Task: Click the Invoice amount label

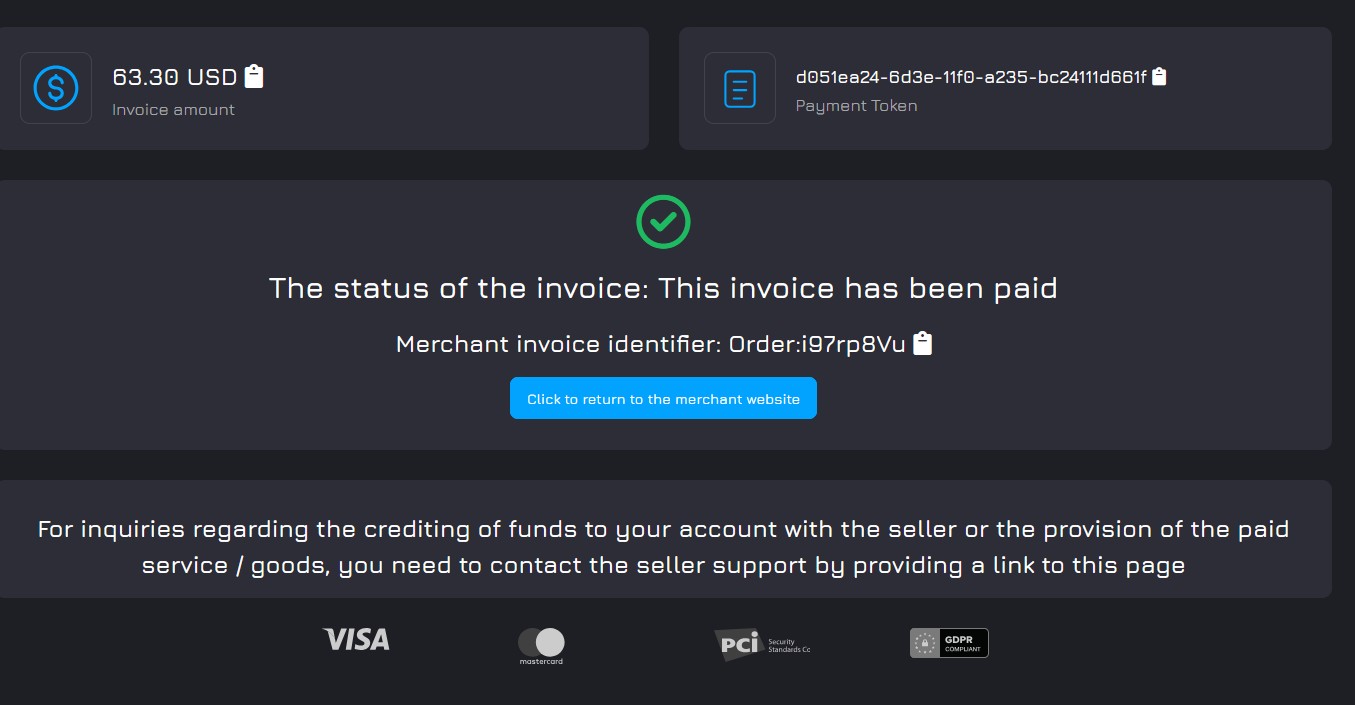Action: (x=173, y=110)
